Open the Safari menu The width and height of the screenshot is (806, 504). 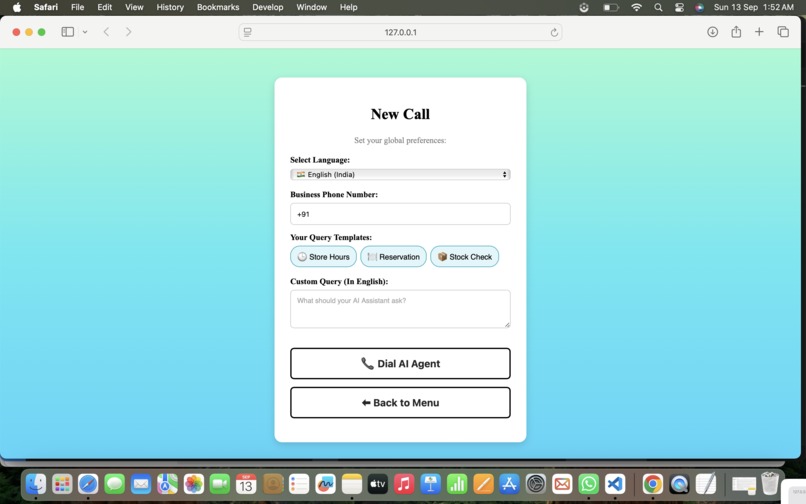tap(46, 7)
